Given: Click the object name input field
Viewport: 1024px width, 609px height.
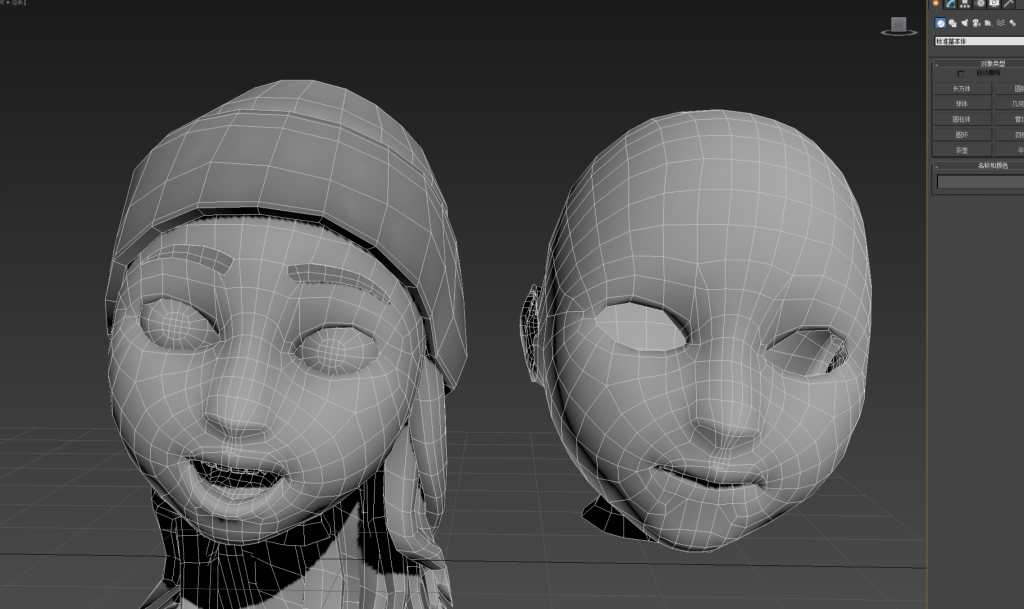Looking at the screenshot, I should (980, 182).
